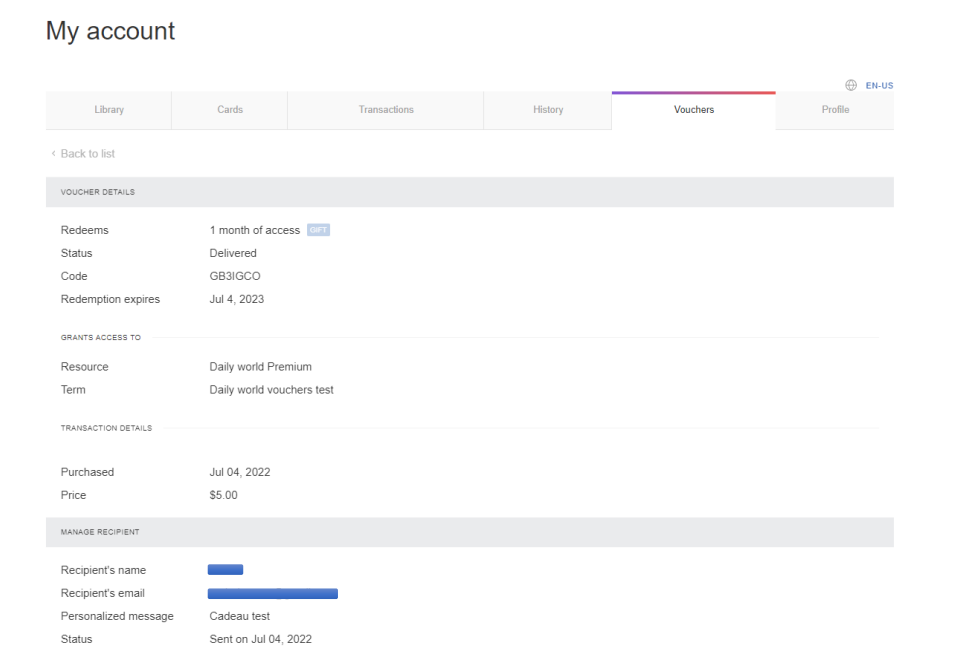The height and width of the screenshot is (665, 976).
Task: Go to the Transactions tab
Action: coord(386,110)
